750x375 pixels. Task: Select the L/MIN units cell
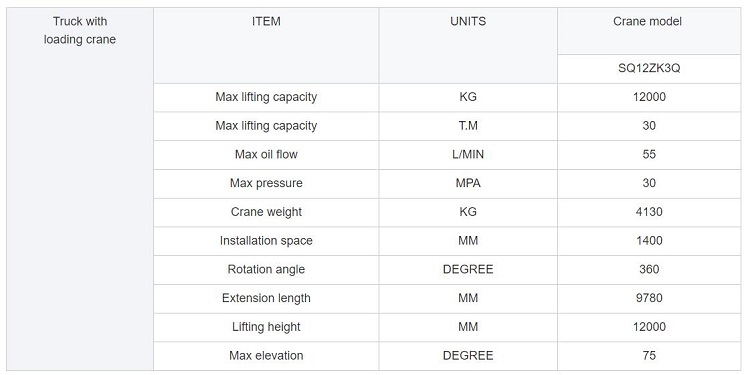[468, 155]
